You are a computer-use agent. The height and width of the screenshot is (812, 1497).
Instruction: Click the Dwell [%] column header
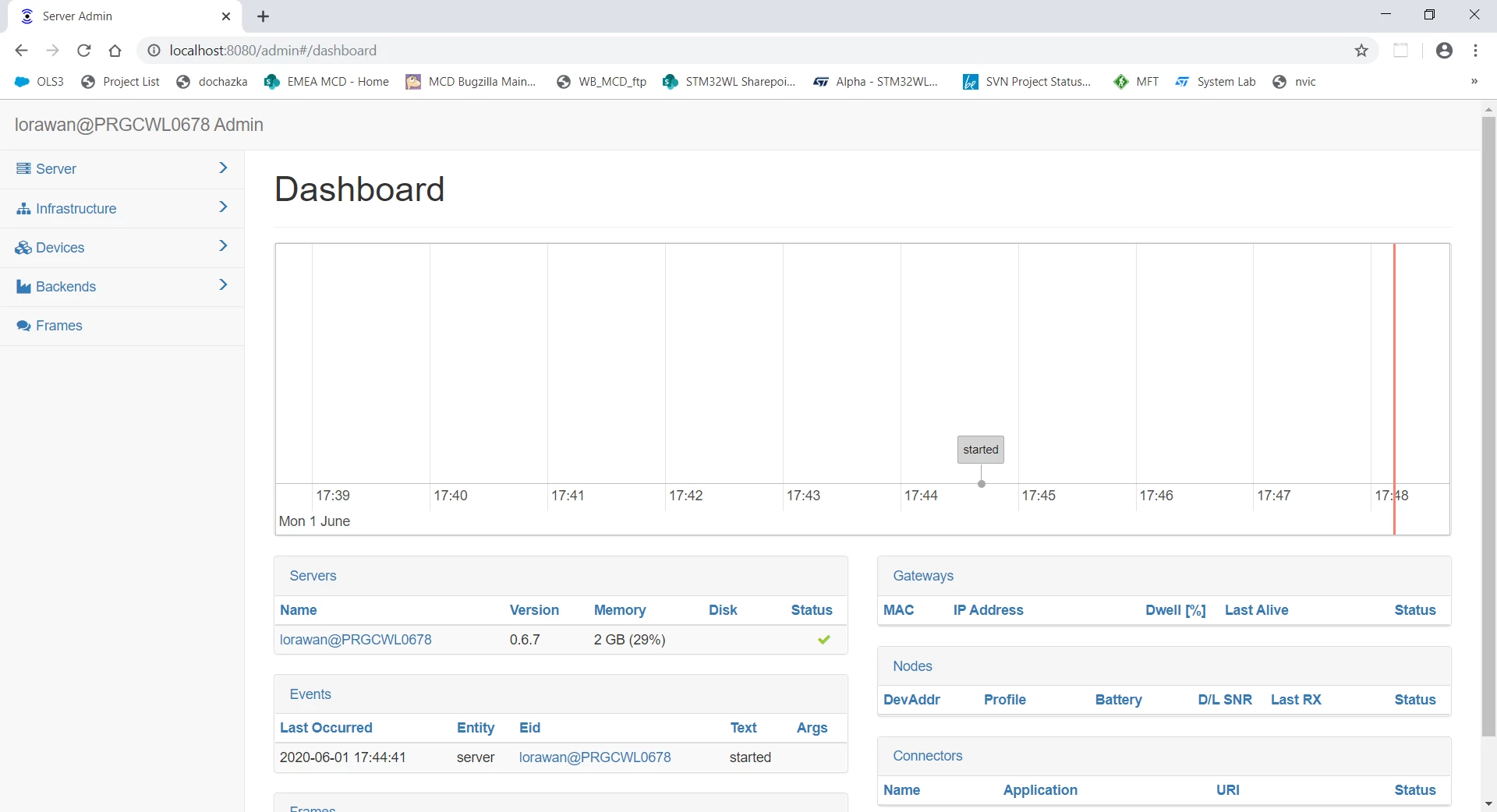(1176, 610)
